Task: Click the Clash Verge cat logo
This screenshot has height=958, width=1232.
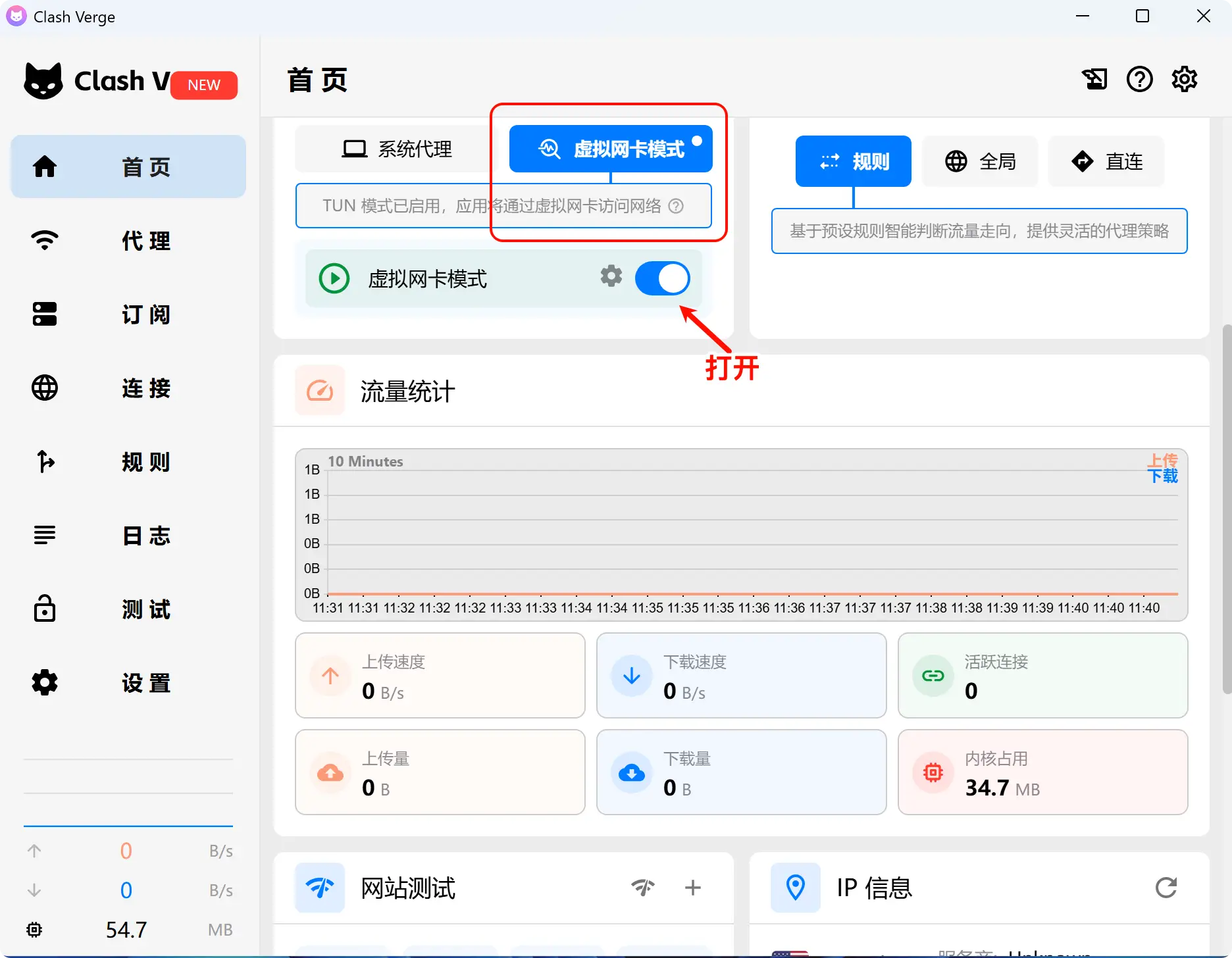Action: (43, 81)
